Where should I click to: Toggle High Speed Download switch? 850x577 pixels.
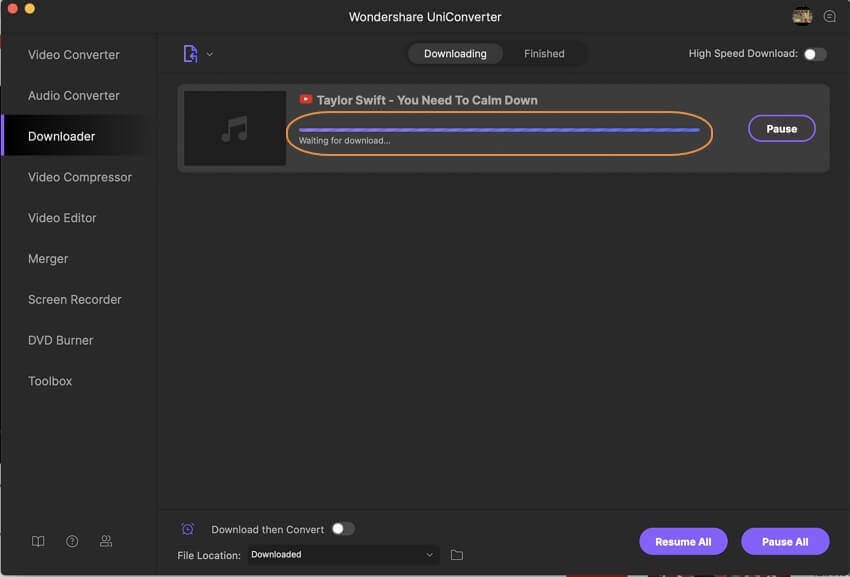pos(815,54)
